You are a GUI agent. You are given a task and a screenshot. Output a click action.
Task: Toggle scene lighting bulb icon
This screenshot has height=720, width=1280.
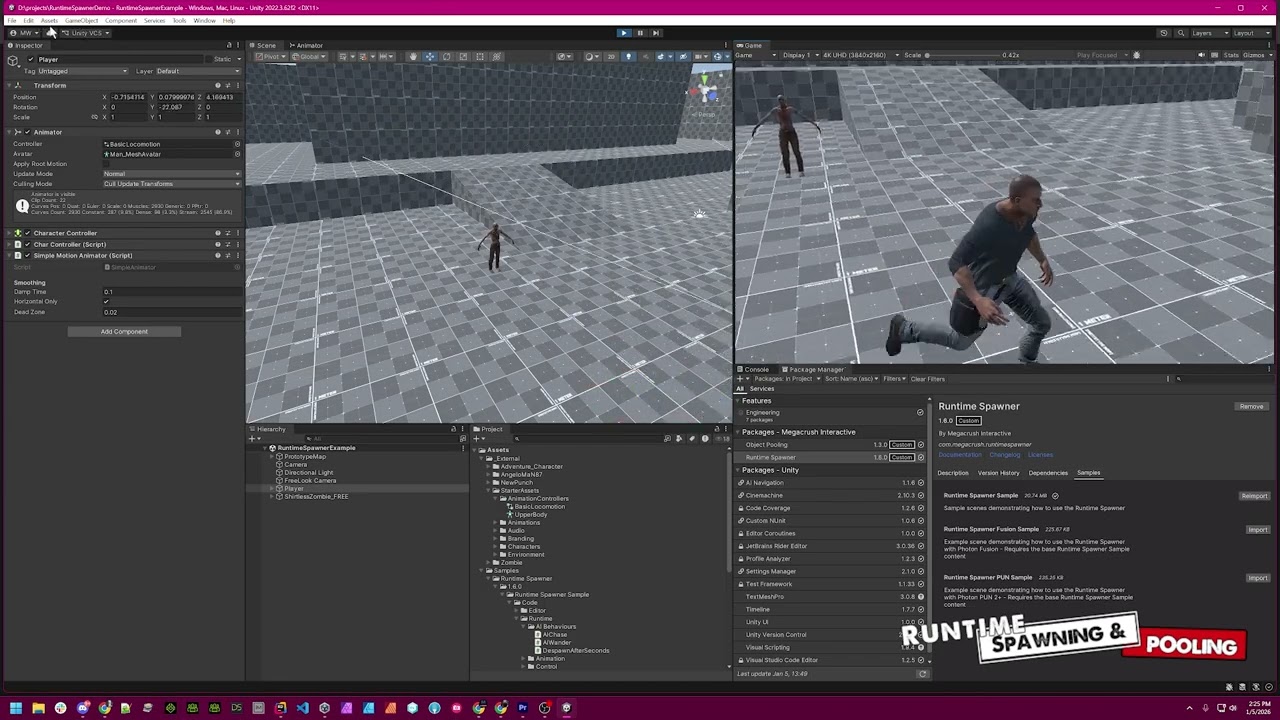tap(628, 56)
